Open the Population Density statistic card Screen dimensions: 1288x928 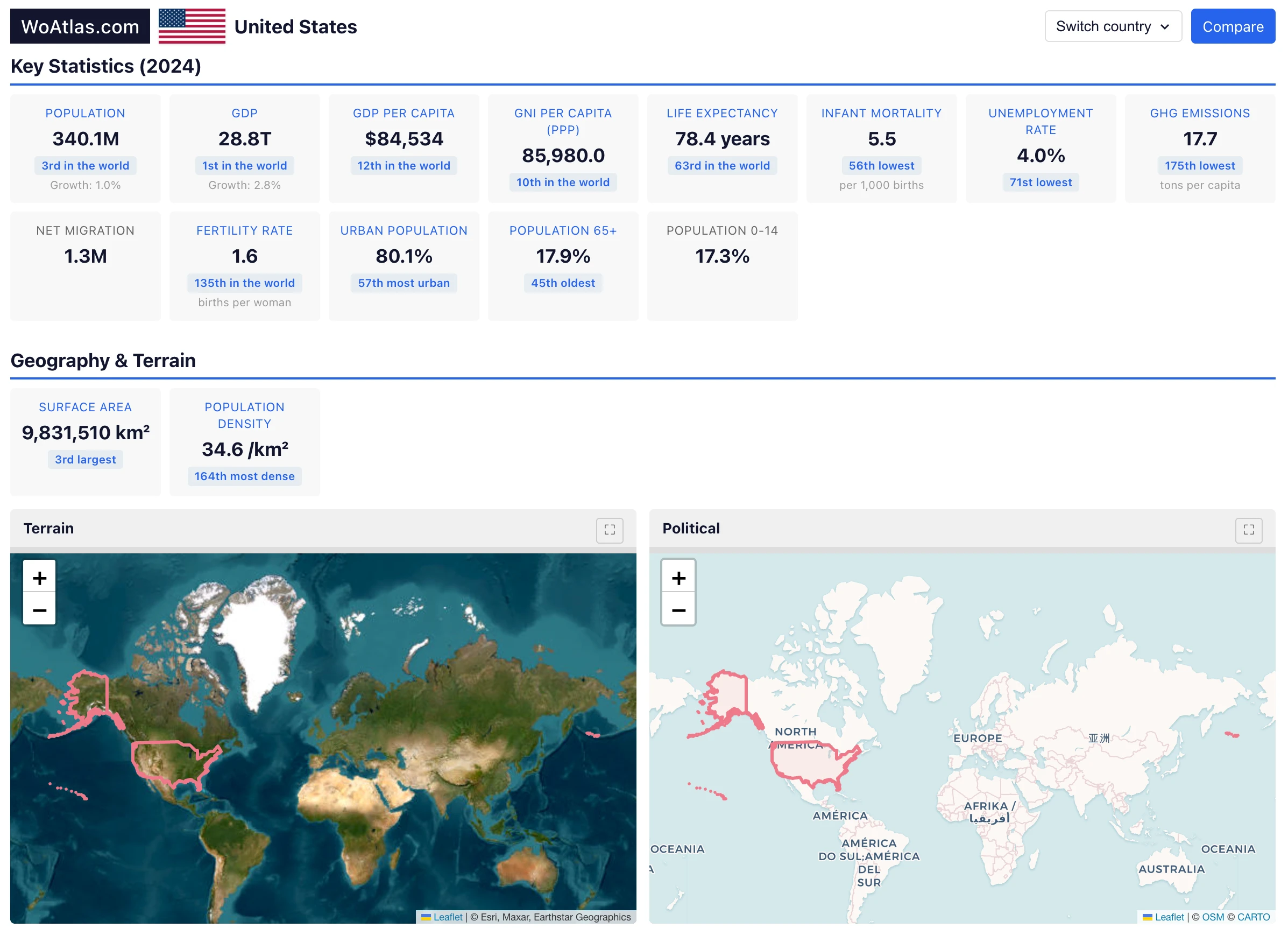pos(244,441)
